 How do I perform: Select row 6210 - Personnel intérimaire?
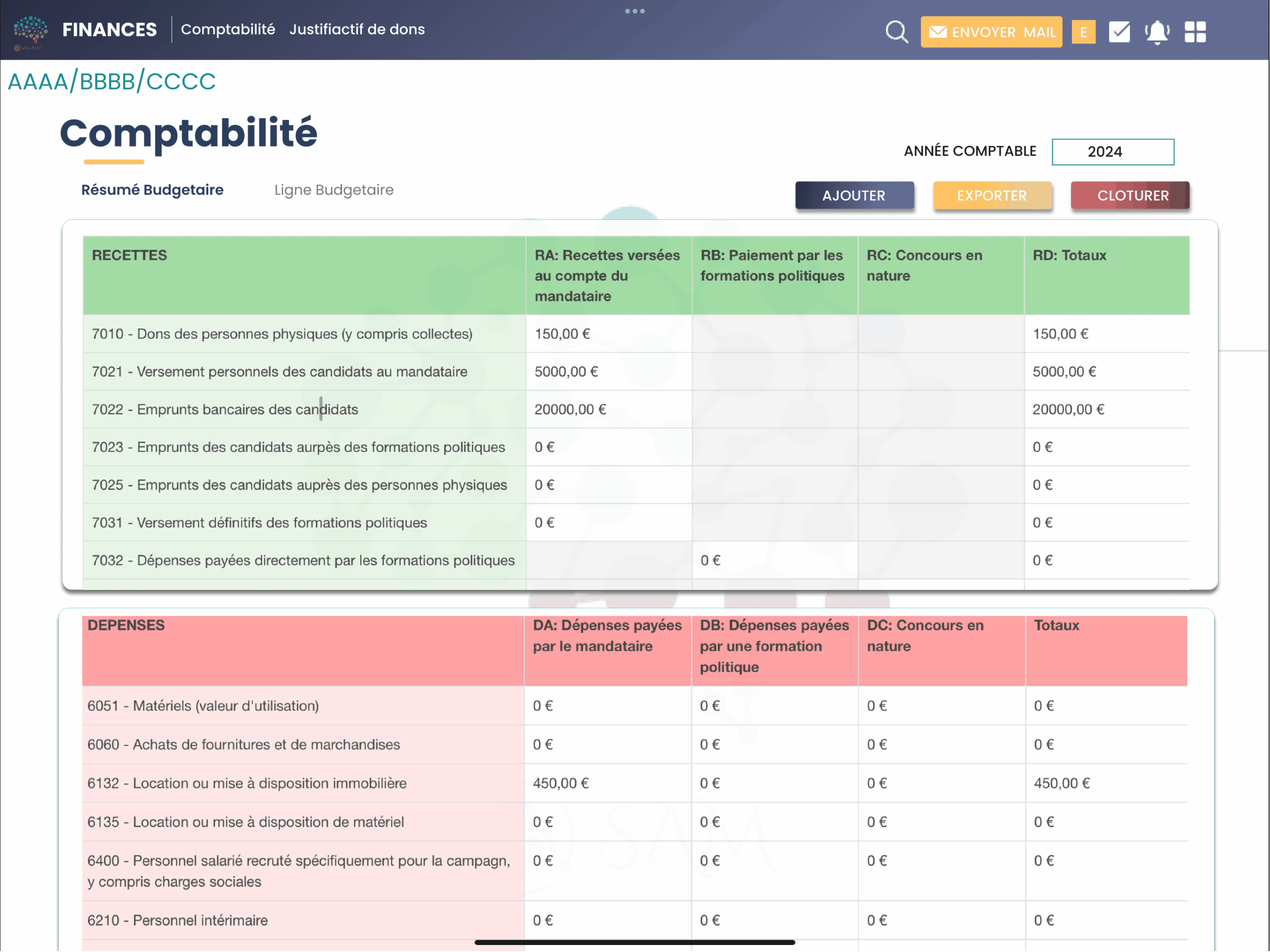click(x=635, y=920)
